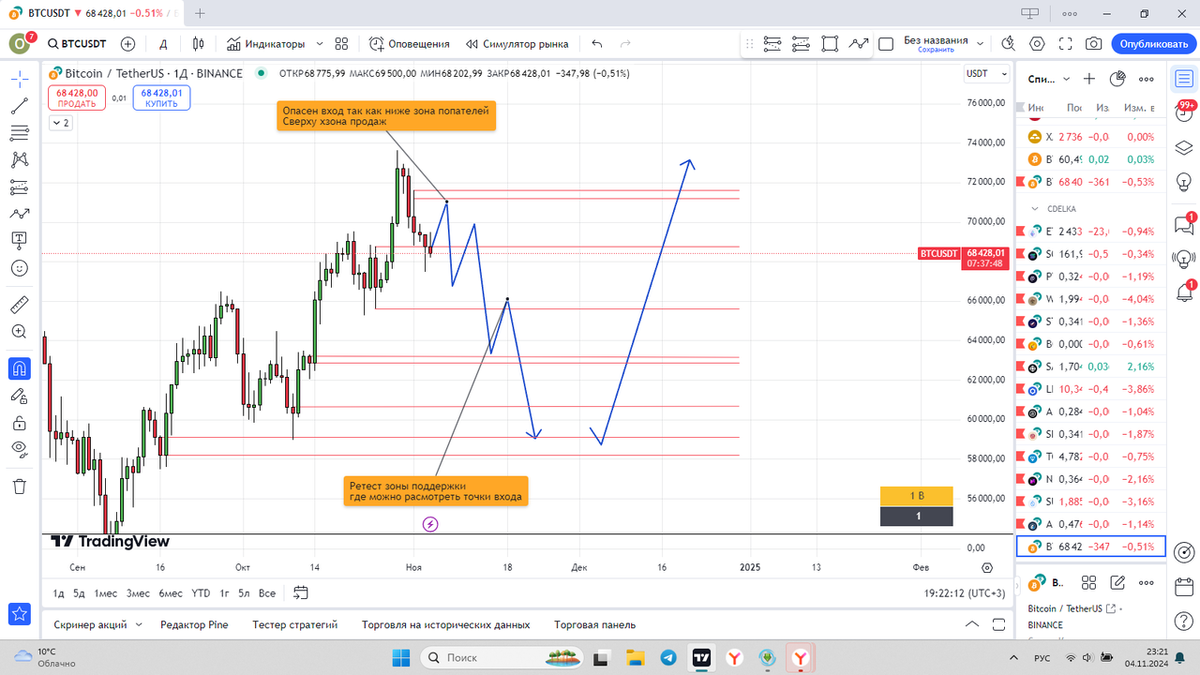Viewport: 1200px width, 675px height.
Task: Open BTCUSDT symbol search
Action: click(x=76, y=44)
